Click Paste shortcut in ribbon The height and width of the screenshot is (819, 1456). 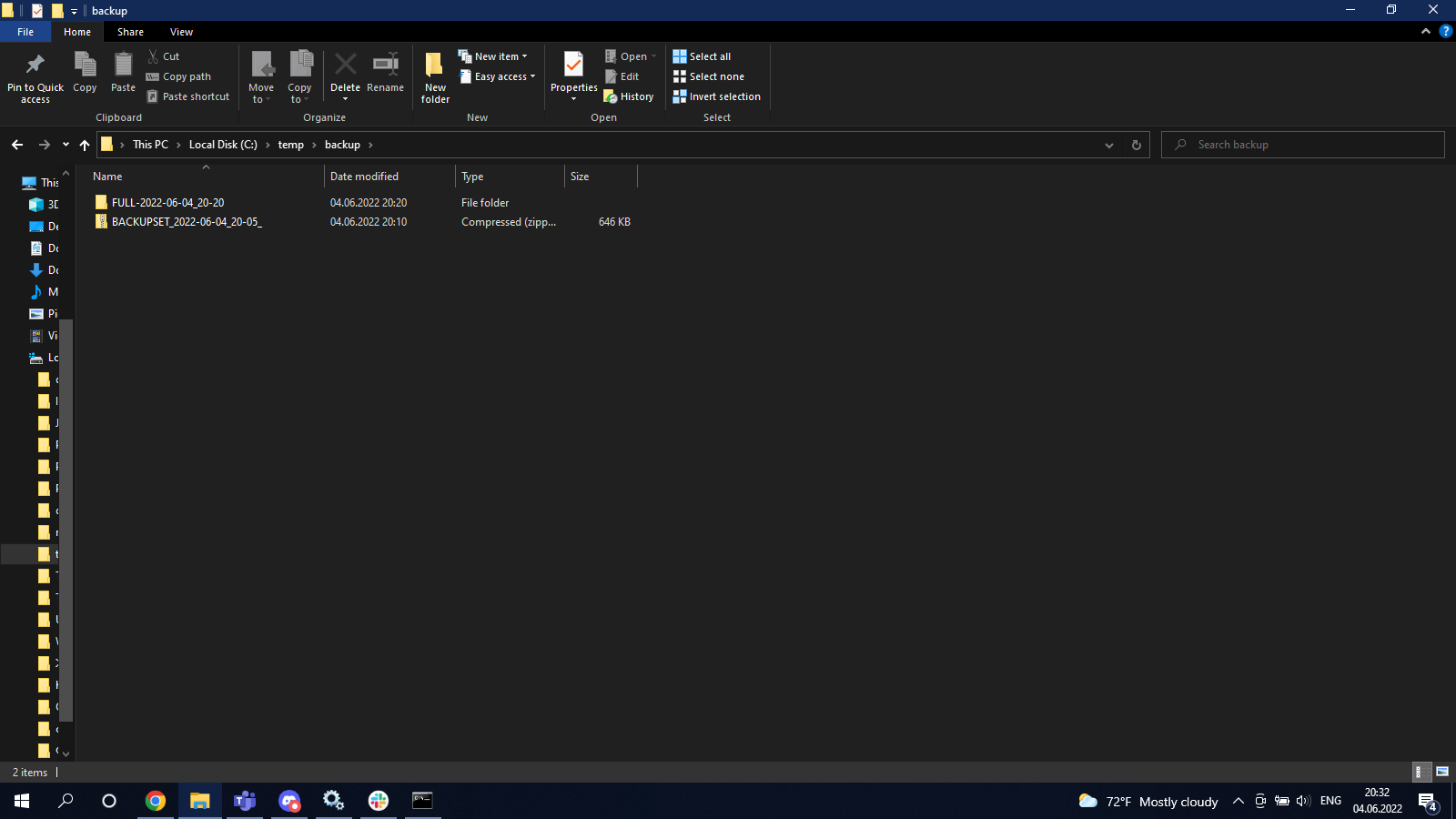(187, 96)
